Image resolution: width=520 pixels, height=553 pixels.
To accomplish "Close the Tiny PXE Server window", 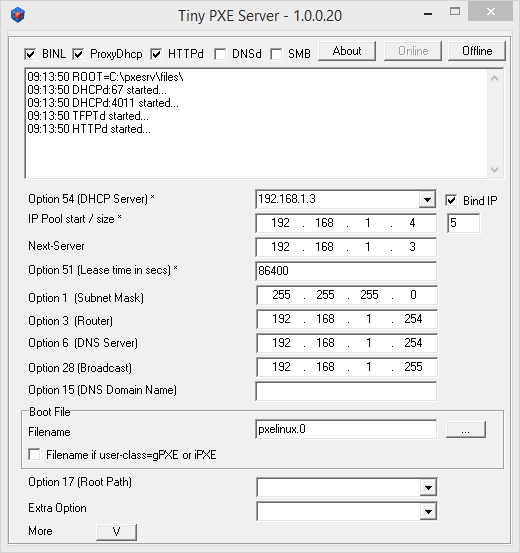I will (x=490, y=12).
